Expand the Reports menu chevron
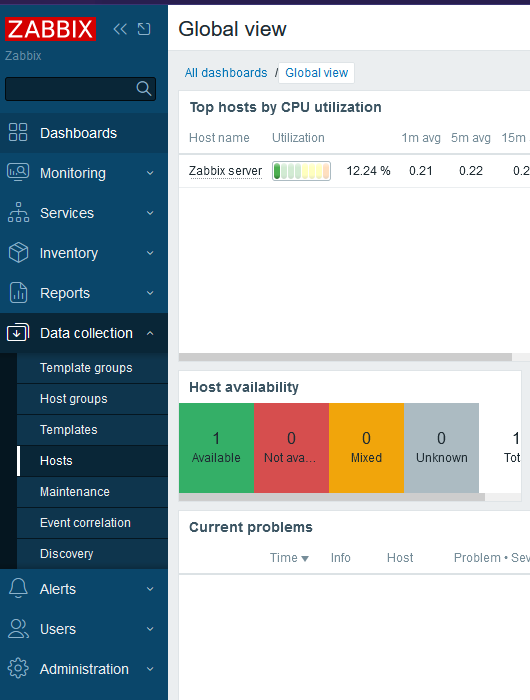The width and height of the screenshot is (530, 700). pyautogui.click(x=150, y=293)
